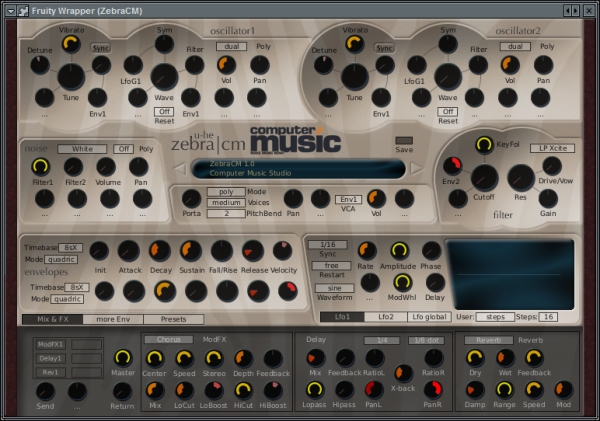The width and height of the screenshot is (600, 421).
Task: Toggle oscillator1 Sync button
Action: [101, 48]
